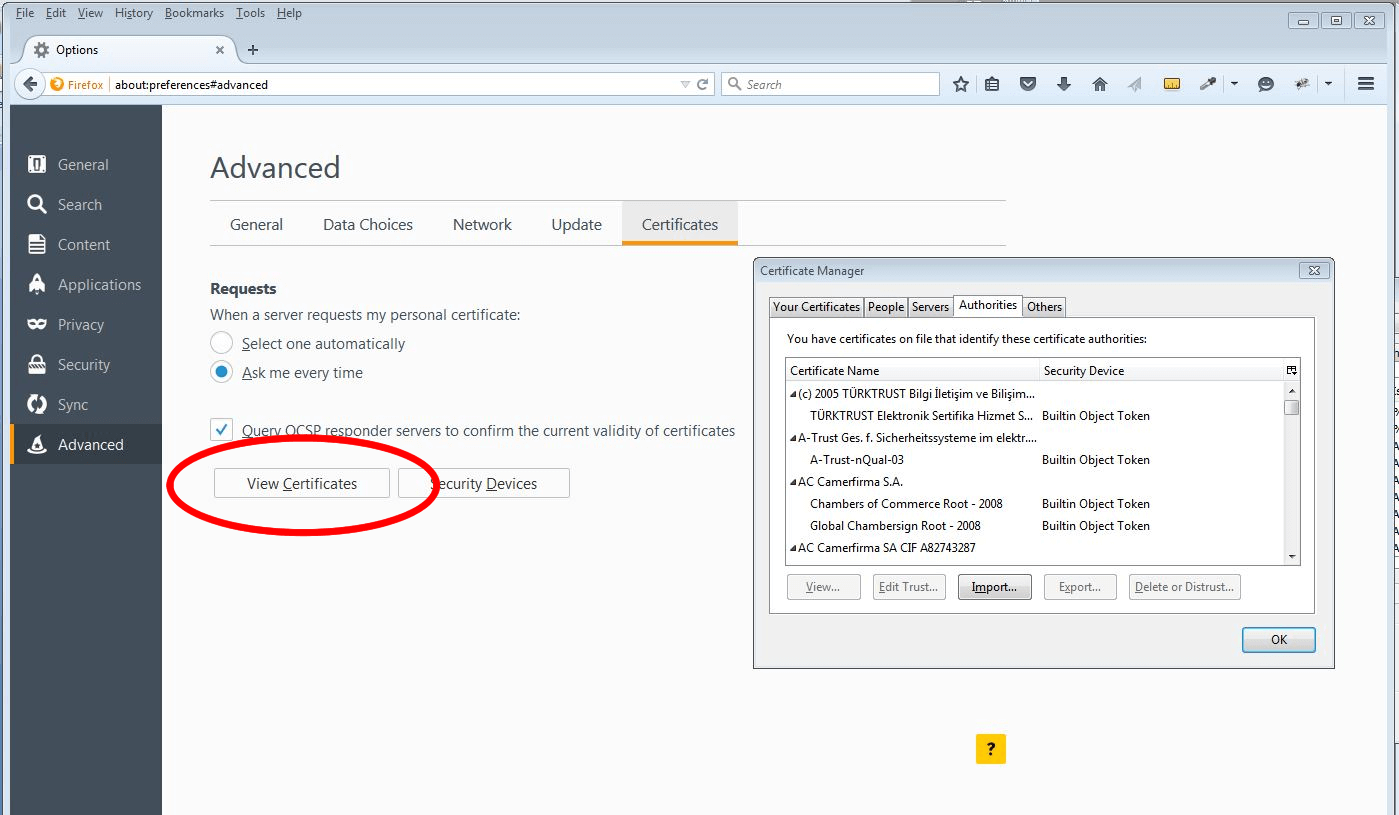Click the Pocket icon in toolbar
Image resolution: width=1399 pixels, height=815 pixels.
[x=1028, y=84]
